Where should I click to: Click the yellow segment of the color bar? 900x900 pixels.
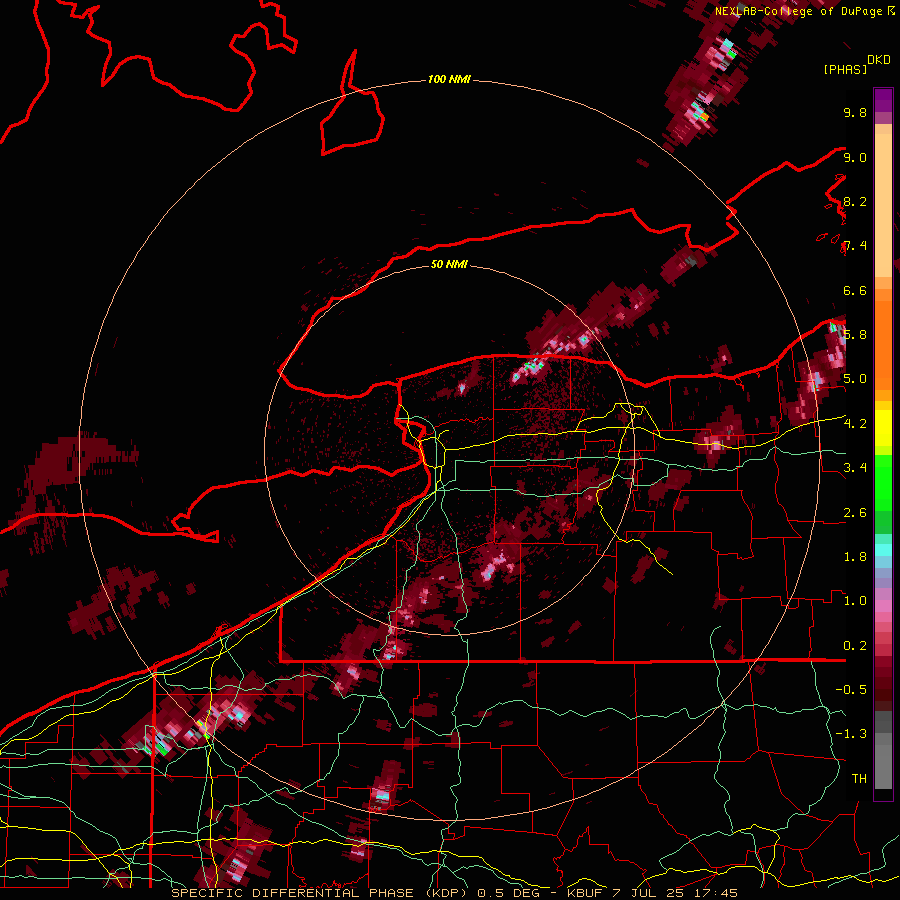pos(883,428)
